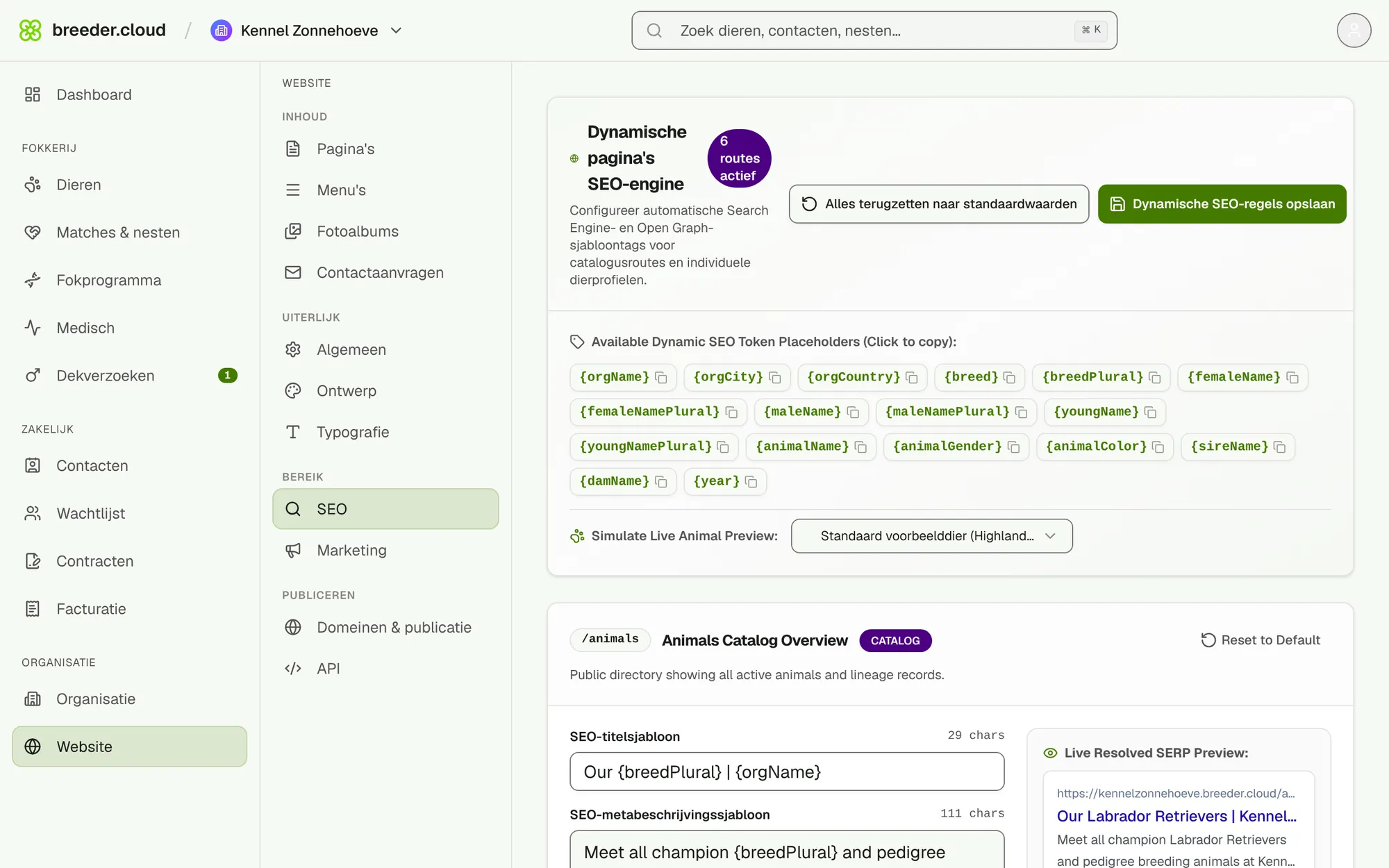The height and width of the screenshot is (868, 1389).
Task: Copy the {animalColor} token
Action: (1104, 446)
